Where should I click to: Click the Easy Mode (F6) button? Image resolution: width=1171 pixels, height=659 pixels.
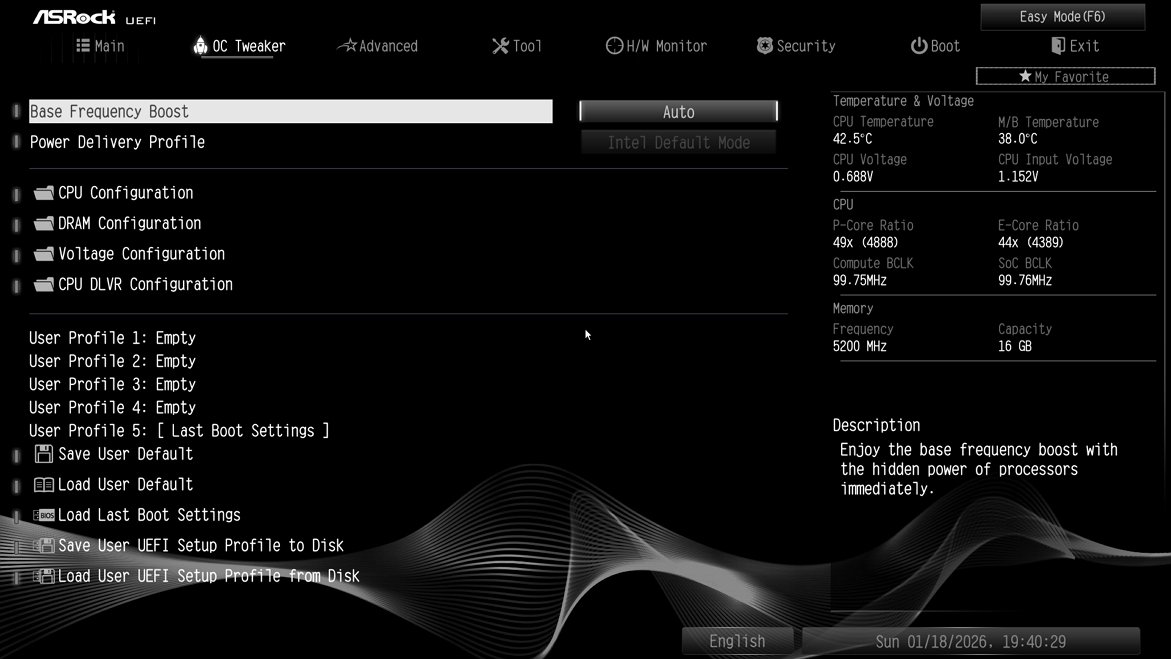[1061, 16]
